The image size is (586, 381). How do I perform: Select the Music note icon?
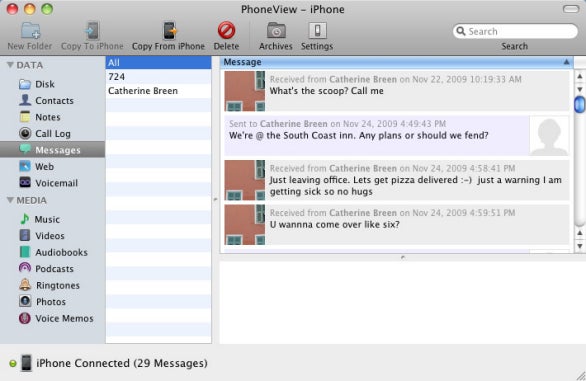(25, 219)
